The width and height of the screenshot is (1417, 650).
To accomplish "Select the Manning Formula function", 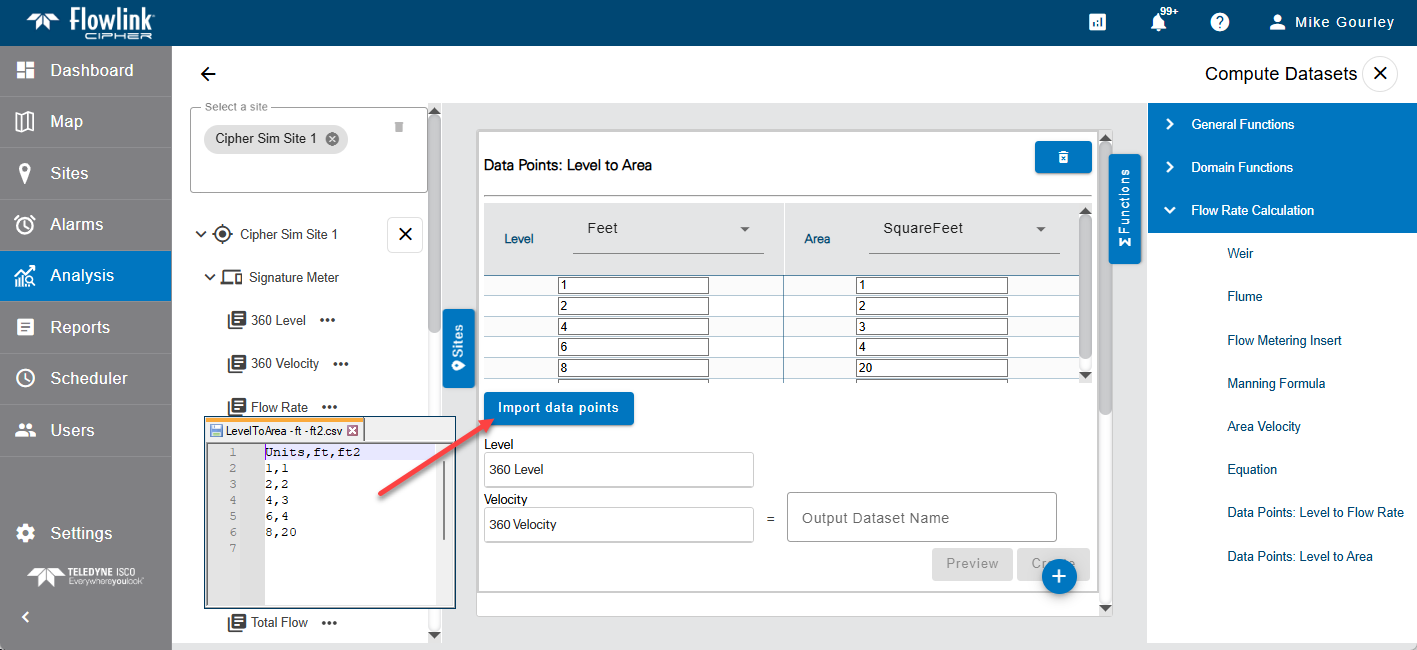I will 1276,384.
